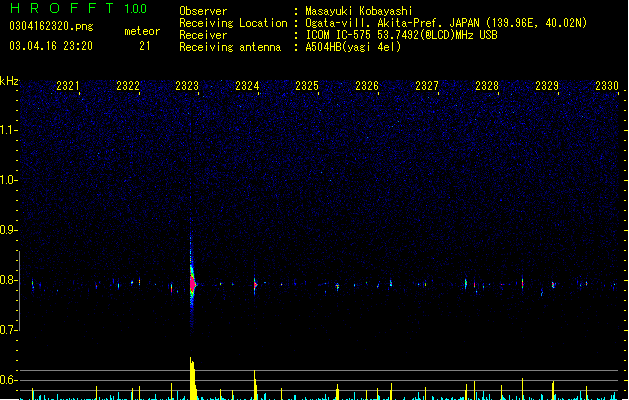The height and width of the screenshot is (400, 629).
Task: Click the 0304162320.png filename text
Action: (x=51, y=26)
